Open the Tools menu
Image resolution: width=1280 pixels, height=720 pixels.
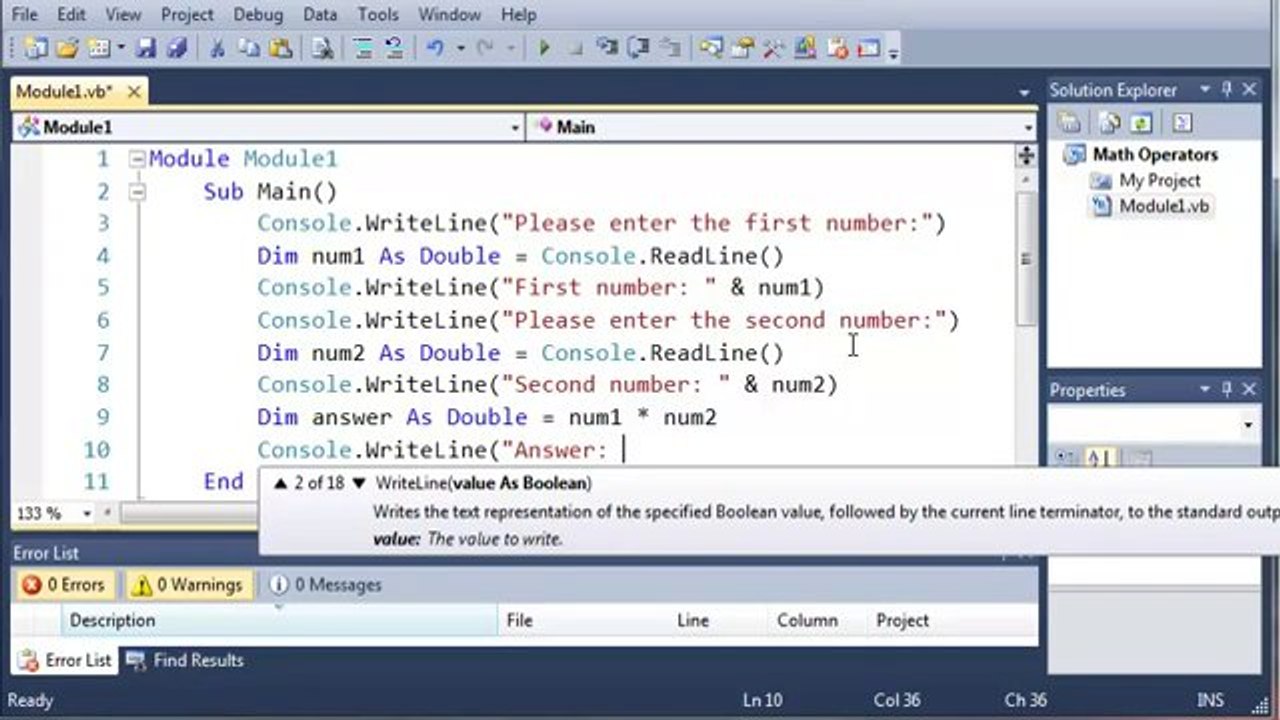[378, 15]
